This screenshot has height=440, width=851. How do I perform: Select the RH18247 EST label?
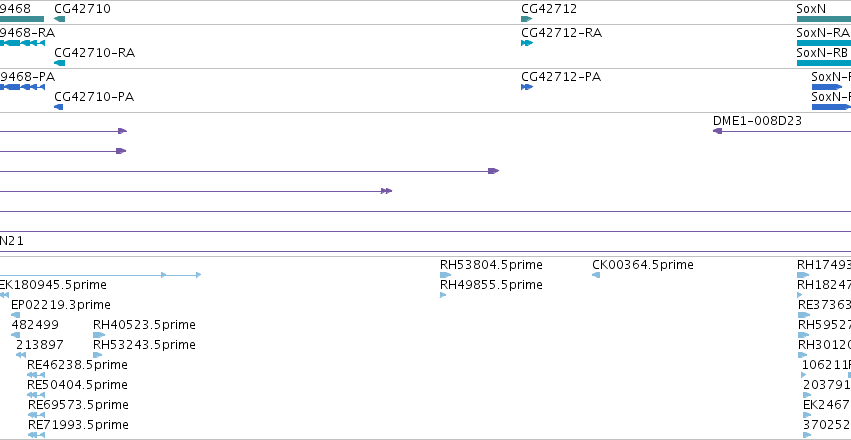point(824,285)
